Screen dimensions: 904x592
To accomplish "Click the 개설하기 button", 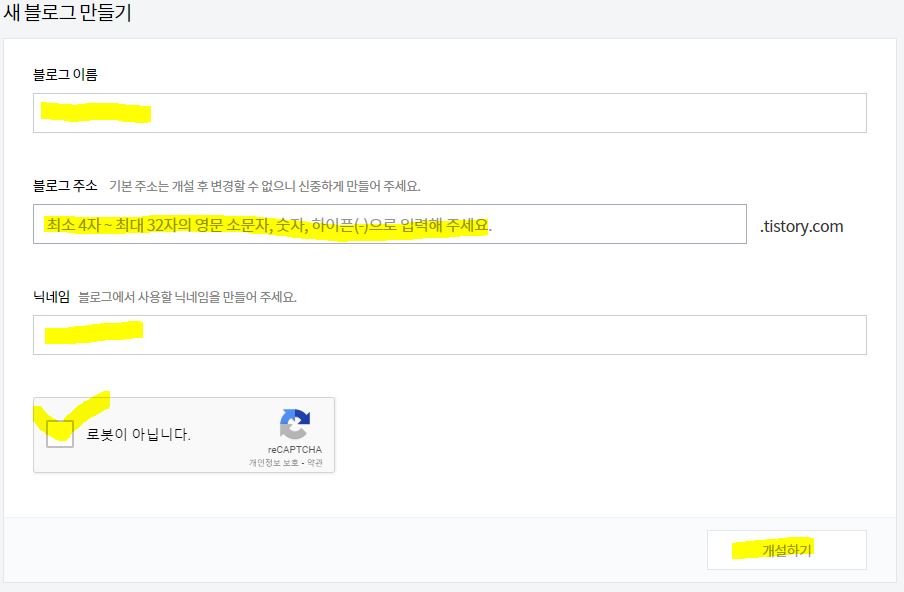I will point(785,548).
